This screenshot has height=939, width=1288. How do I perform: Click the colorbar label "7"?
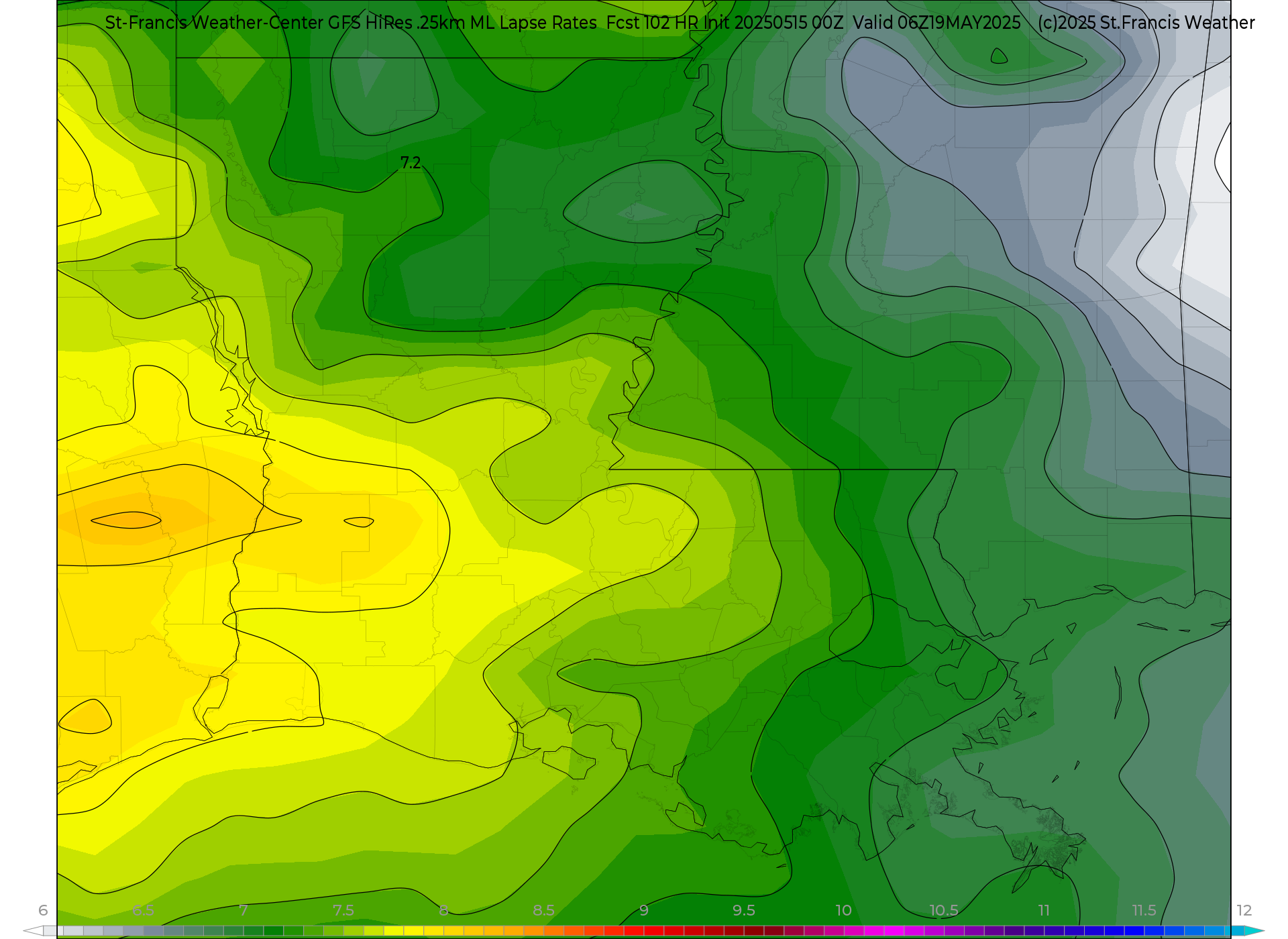point(244,910)
